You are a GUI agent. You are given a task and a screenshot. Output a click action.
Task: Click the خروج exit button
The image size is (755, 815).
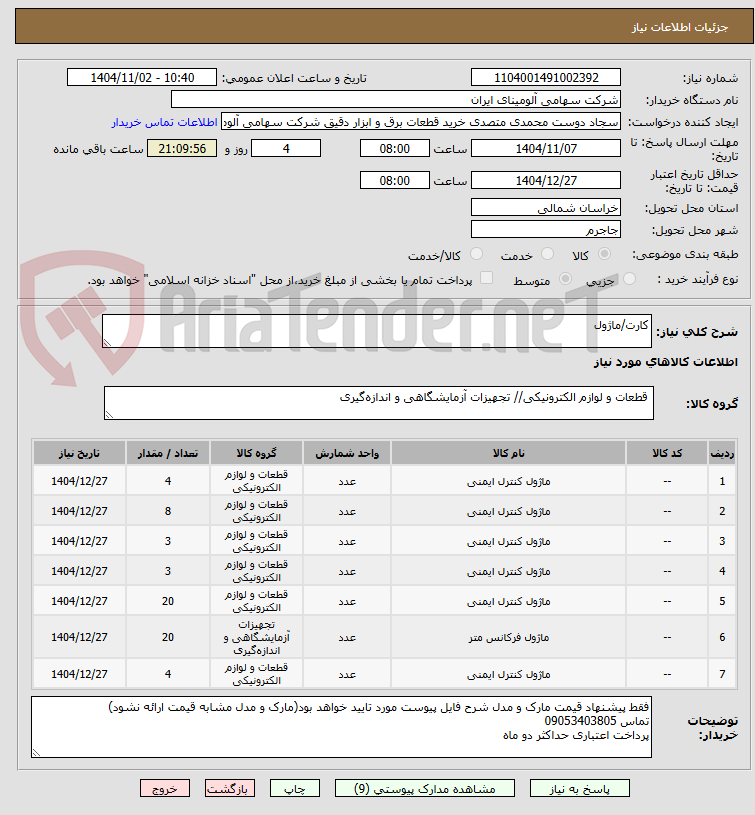165,788
